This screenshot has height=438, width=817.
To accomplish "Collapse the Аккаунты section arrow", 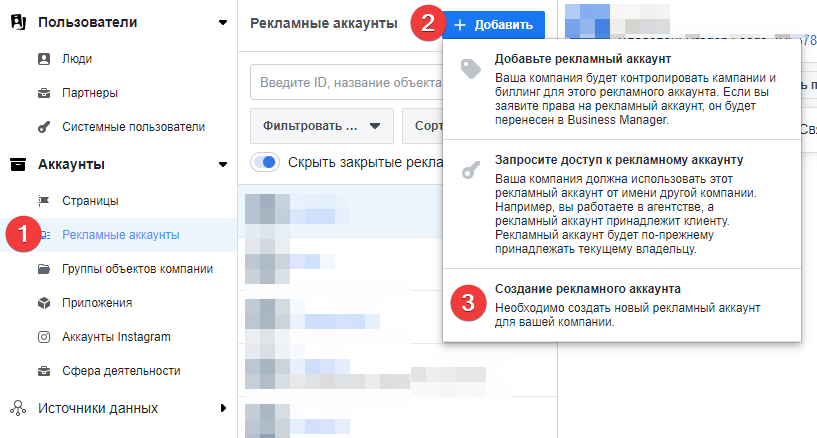I will pos(223,165).
